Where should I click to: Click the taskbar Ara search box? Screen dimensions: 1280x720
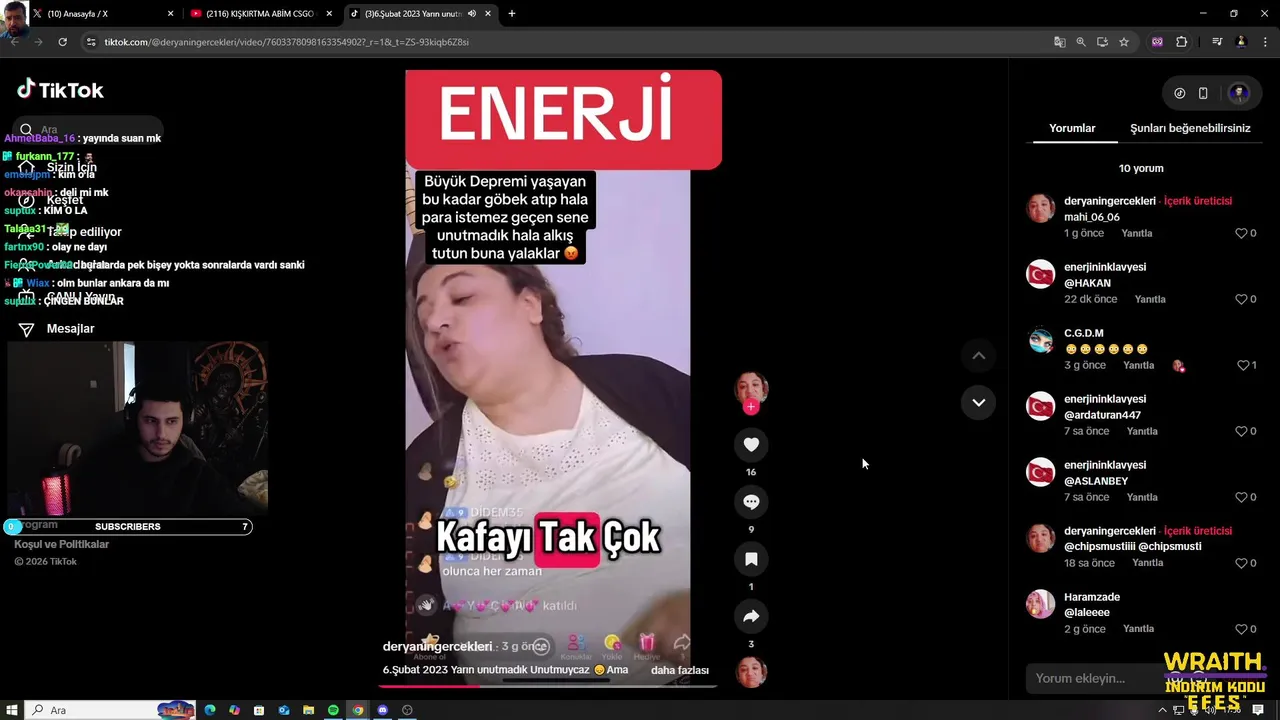[x=110, y=710]
